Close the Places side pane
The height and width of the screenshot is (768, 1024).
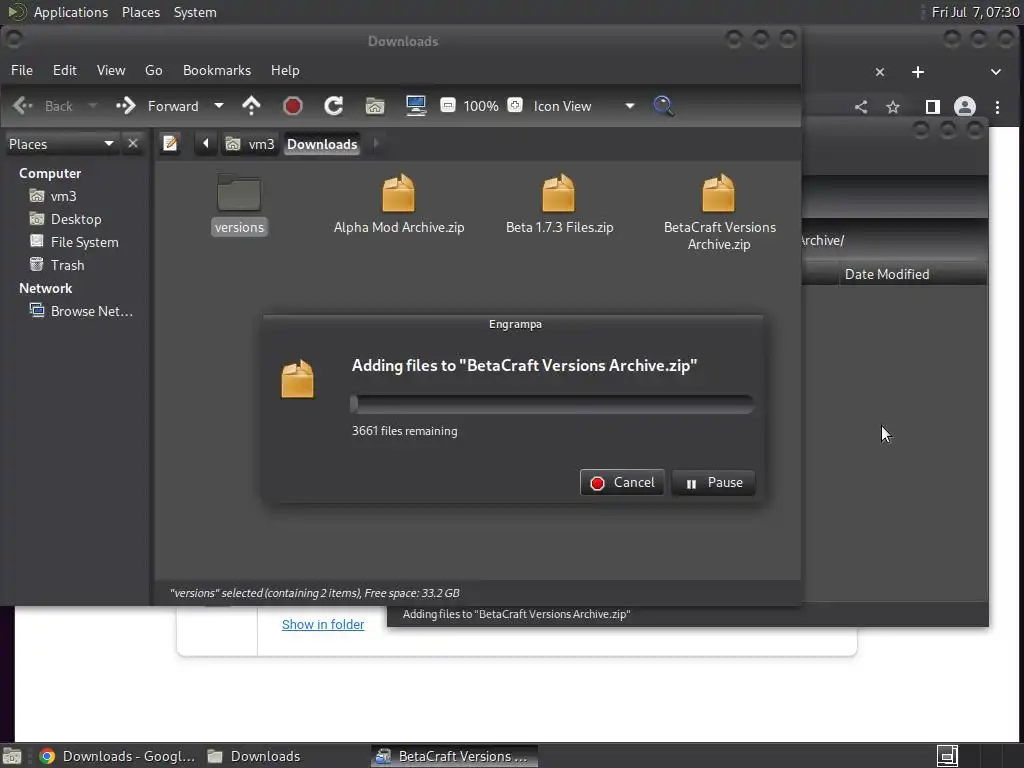[133, 144]
